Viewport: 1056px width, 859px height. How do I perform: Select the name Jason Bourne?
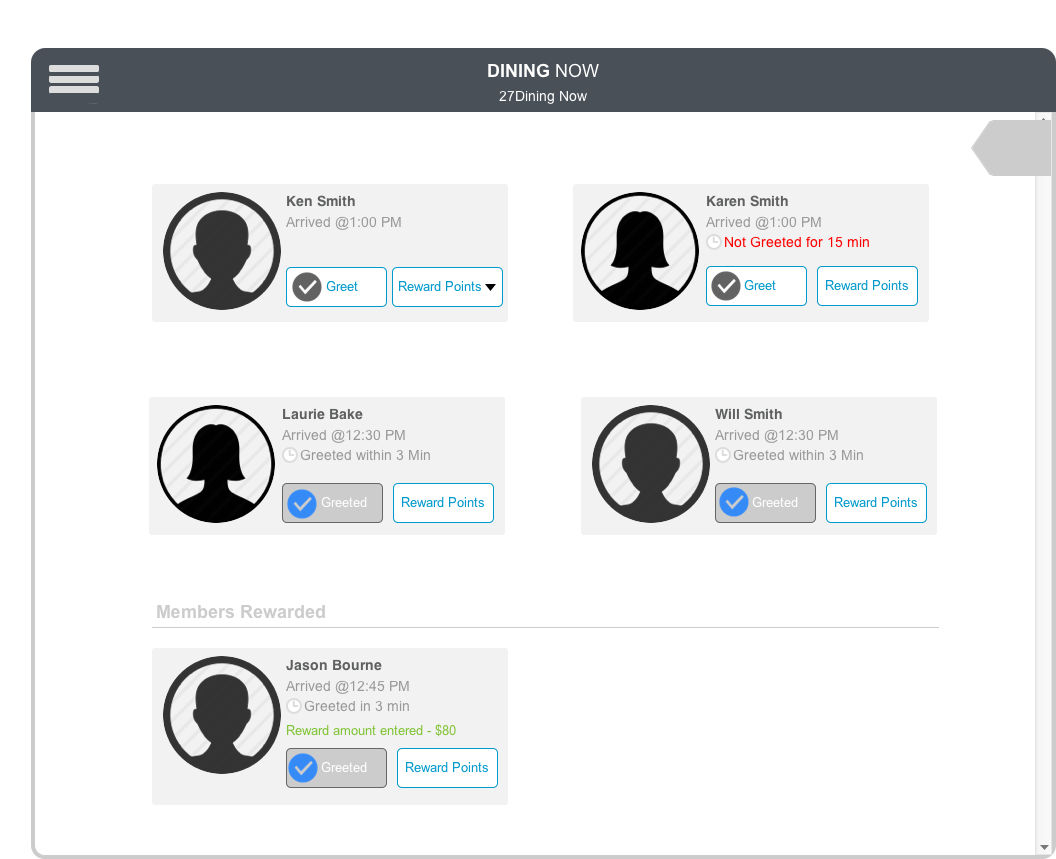(334, 666)
